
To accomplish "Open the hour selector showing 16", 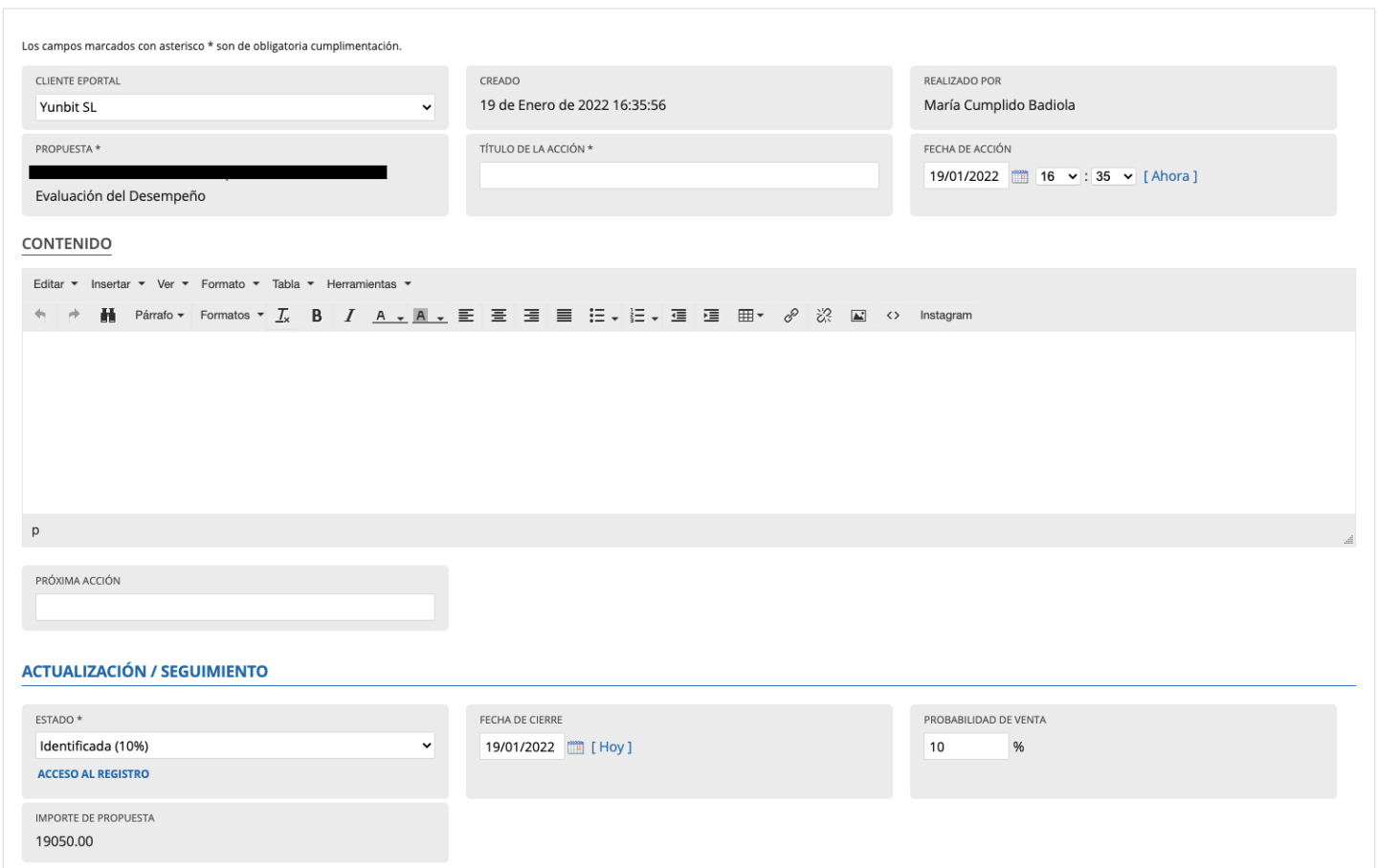I will [x=1057, y=176].
